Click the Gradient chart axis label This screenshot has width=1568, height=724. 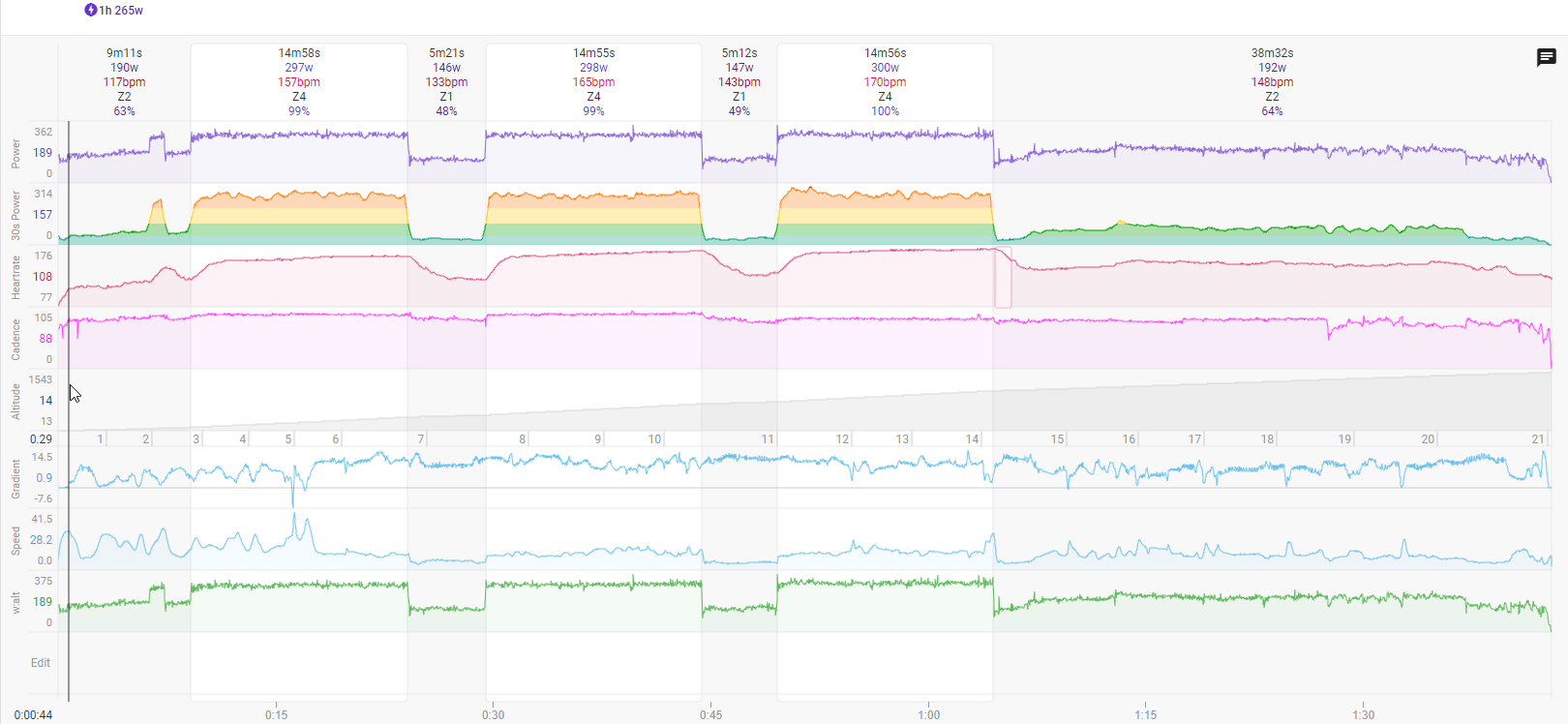[15, 479]
